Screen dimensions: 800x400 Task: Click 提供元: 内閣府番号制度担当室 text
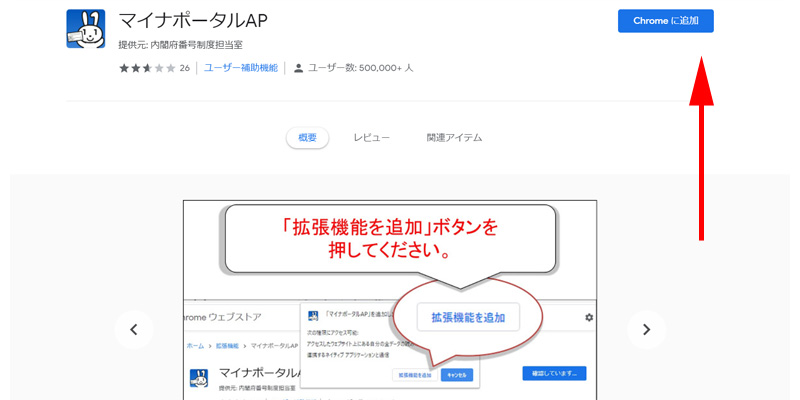click(180, 45)
